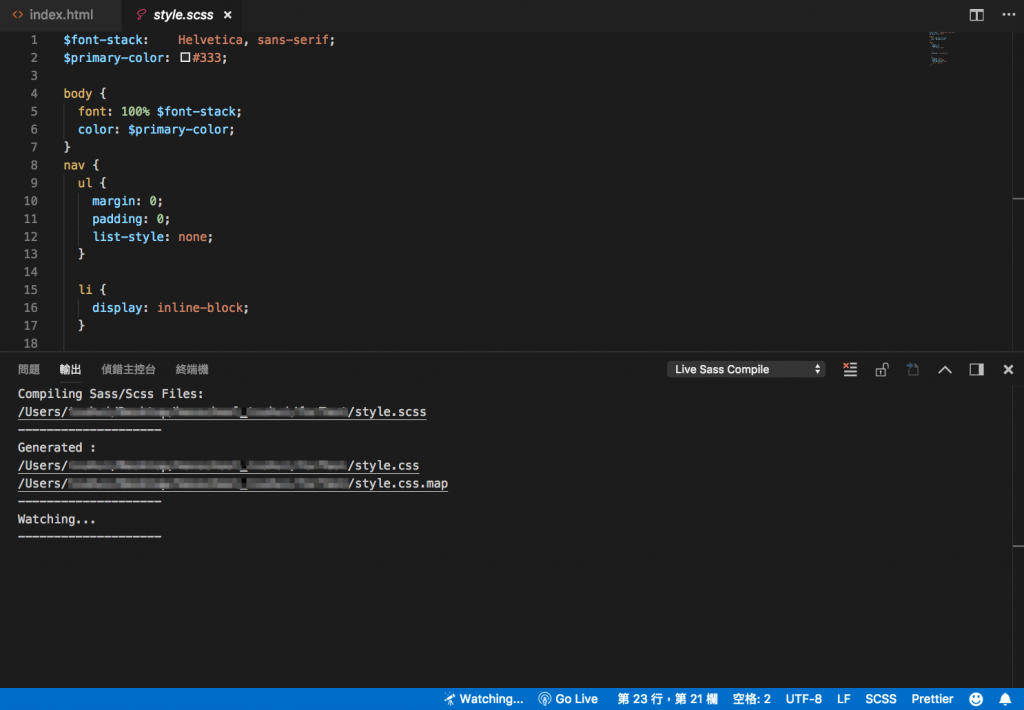Clear the output with the clear icon
The width and height of the screenshot is (1024, 710).
tap(850, 369)
